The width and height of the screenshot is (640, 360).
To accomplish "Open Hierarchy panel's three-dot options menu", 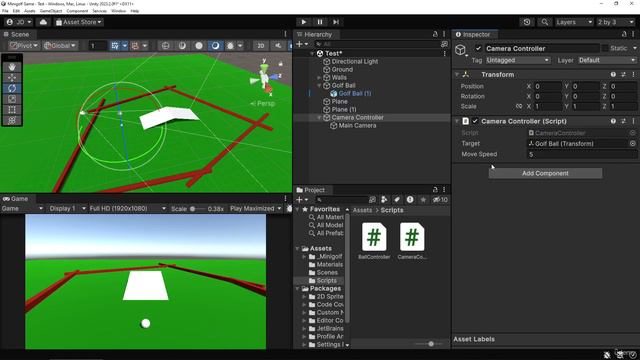I will [444, 34].
